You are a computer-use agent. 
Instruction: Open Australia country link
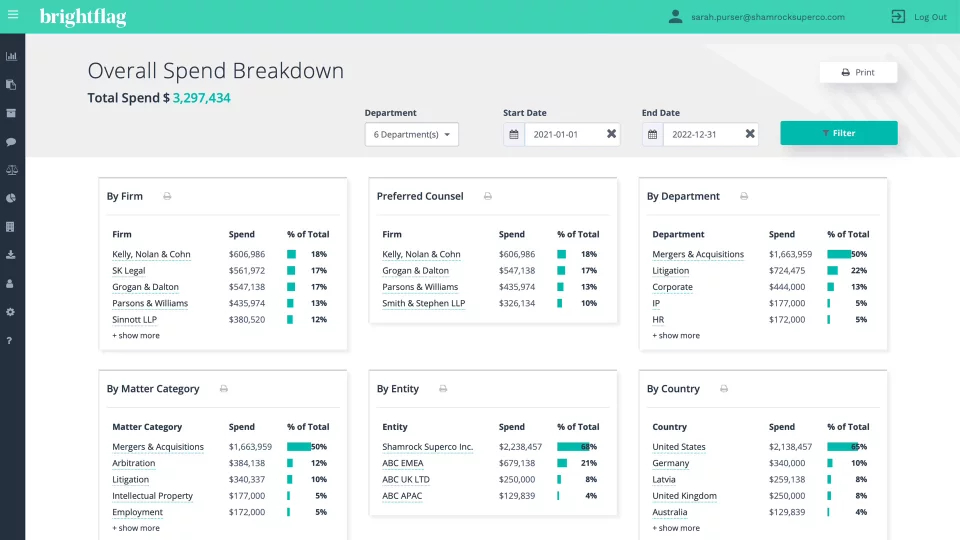click(x=670, y=512)
